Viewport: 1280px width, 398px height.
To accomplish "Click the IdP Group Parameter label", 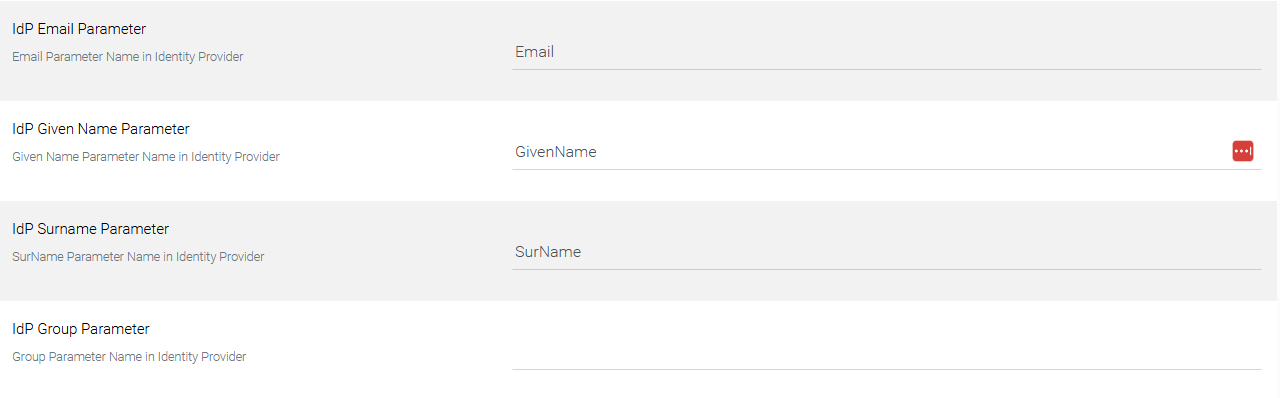I will (x=81, y=329).
